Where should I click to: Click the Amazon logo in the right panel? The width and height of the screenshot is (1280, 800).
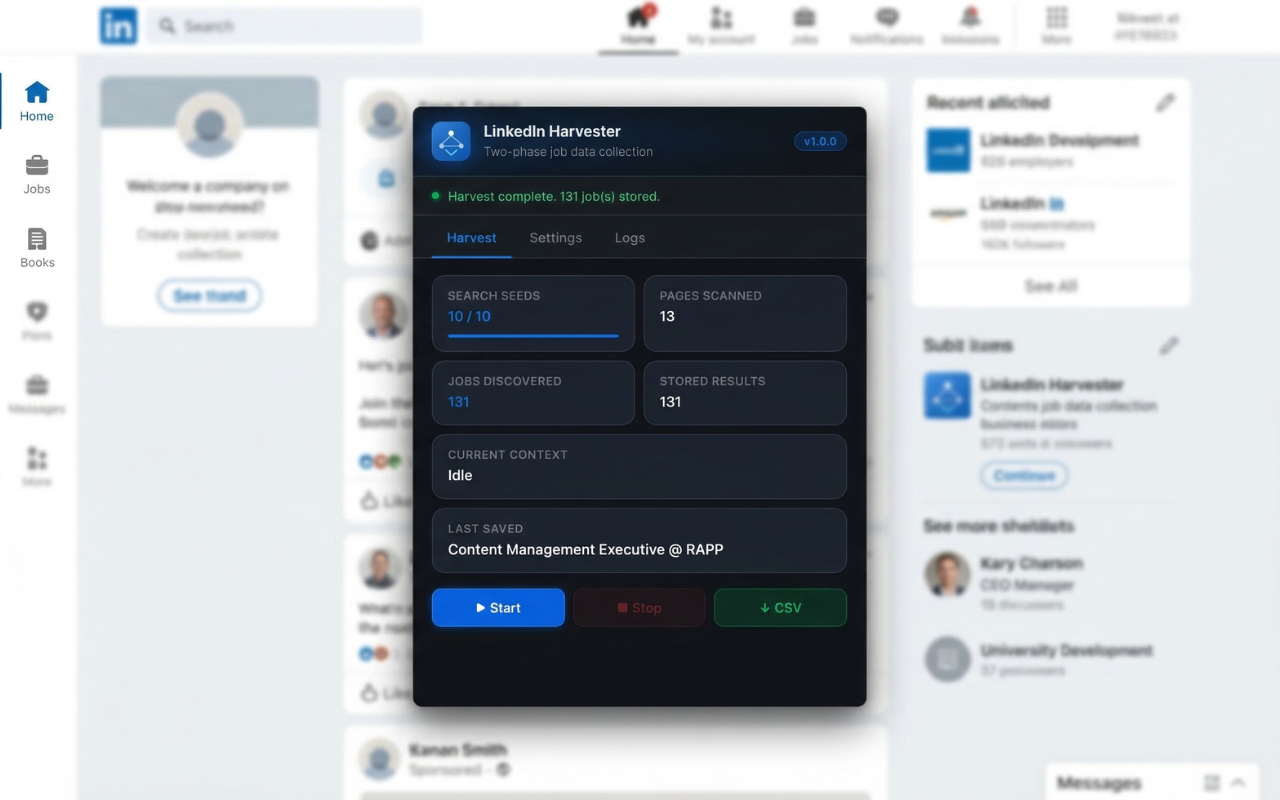point(948,213)
